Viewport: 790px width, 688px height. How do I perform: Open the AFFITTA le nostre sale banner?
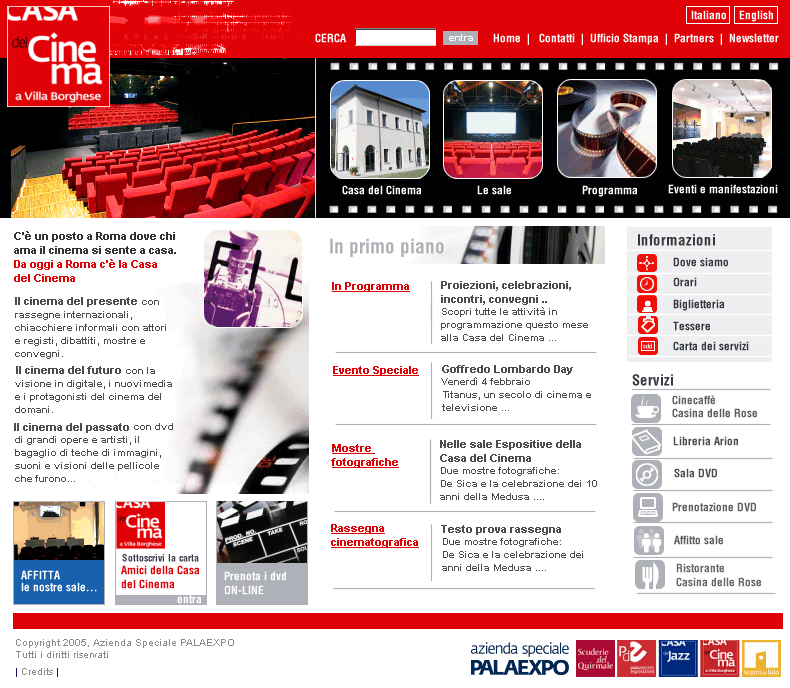click(x=59, y=553)
